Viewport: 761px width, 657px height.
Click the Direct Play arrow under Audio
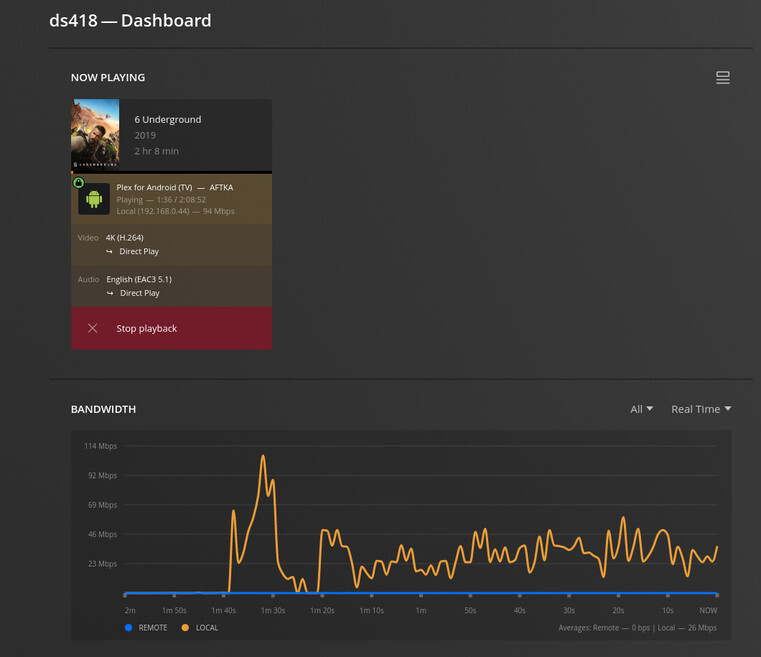[x=110, y=293]
